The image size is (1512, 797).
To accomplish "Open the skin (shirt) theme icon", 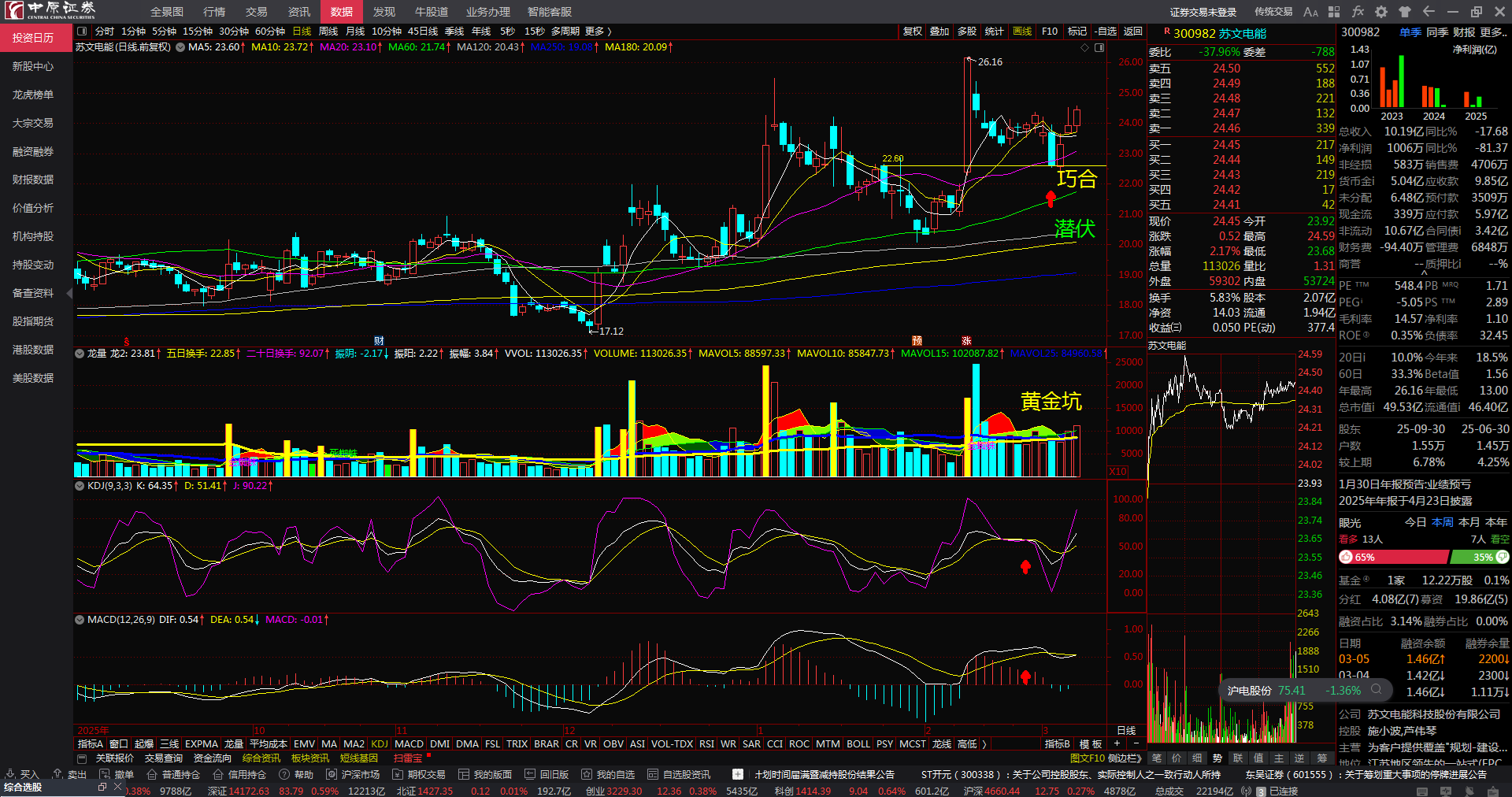I will click(x=1405, y=12).
